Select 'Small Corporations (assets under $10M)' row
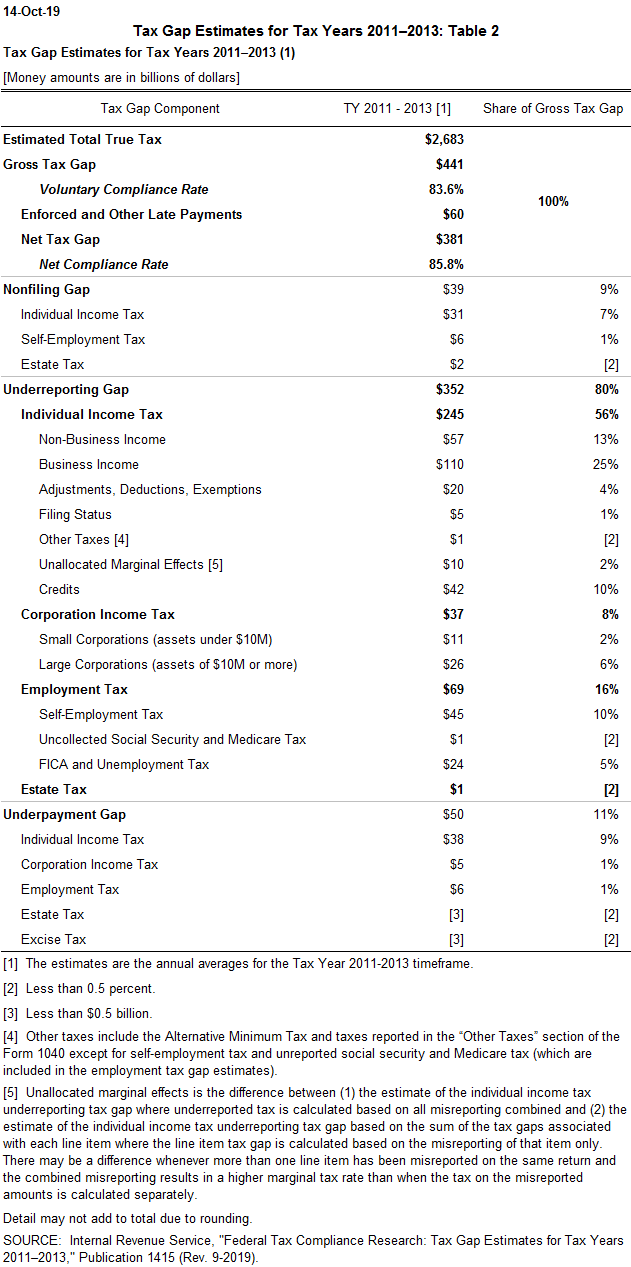631x1267 pixels. [x=155, y=639]
